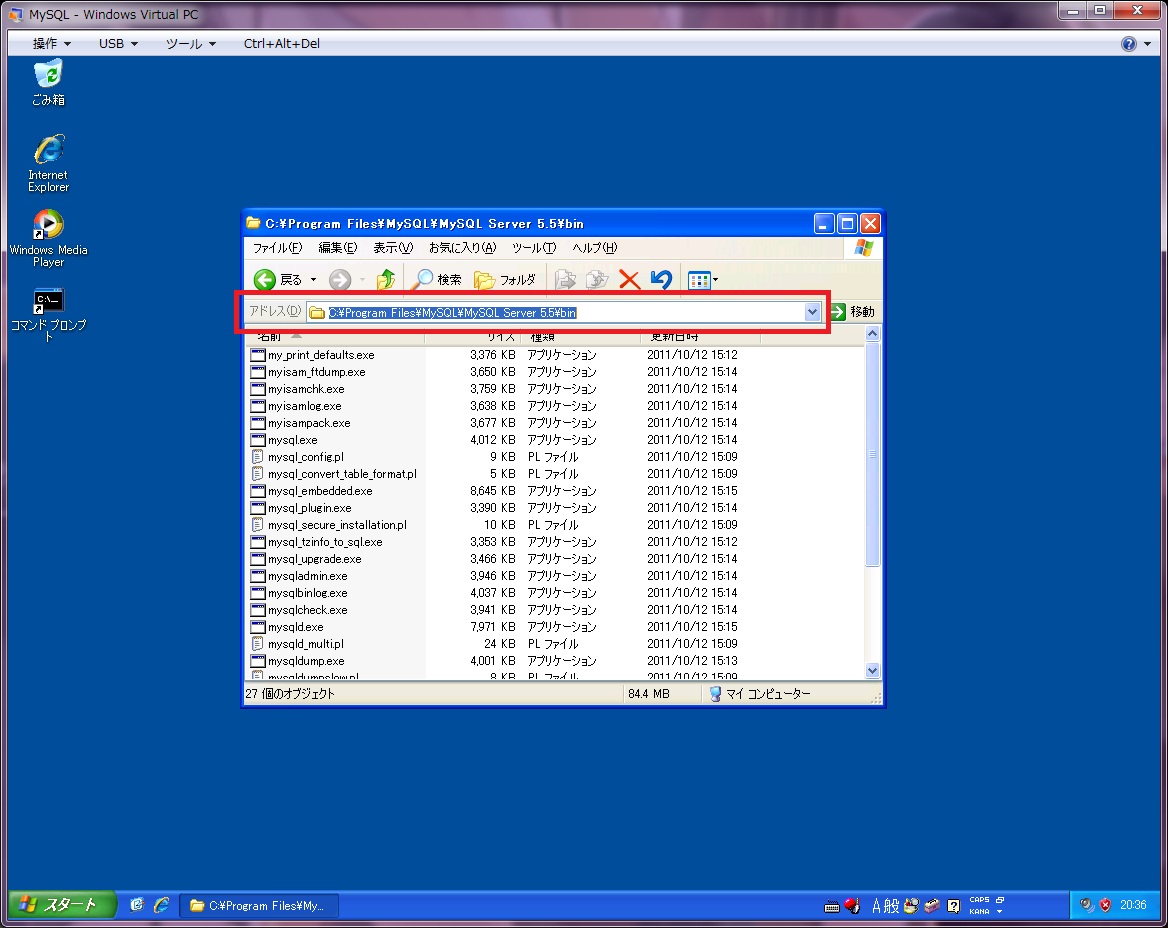Click the greyed-out Forward arrow button
Screen dimensions: 1168x928
click(x=340, y=280)
